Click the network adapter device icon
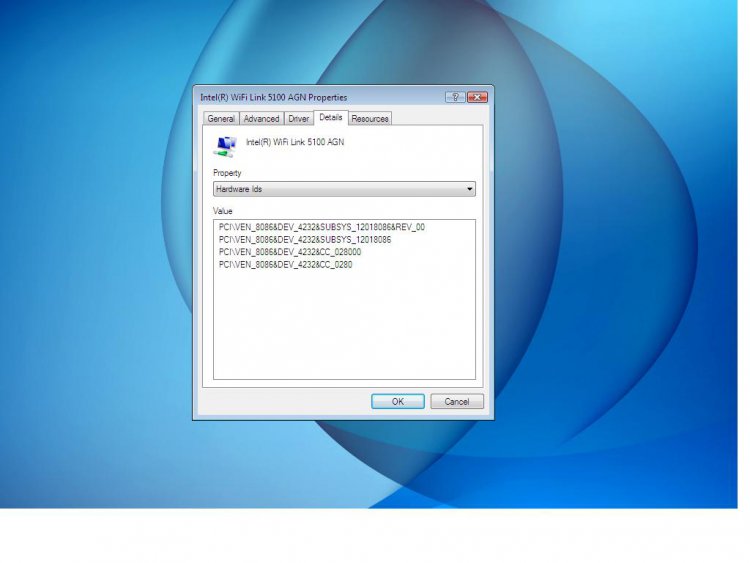This screenshot has width=750, height=563. (x=225, y=146)
